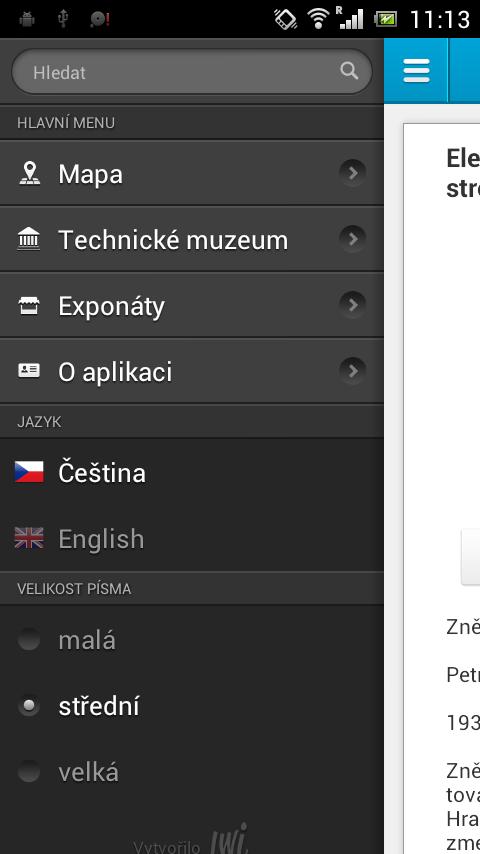Image resolution: width=480 pixels, height=854 pixels.
Task: Switch language to English
Action: [192, 538]
